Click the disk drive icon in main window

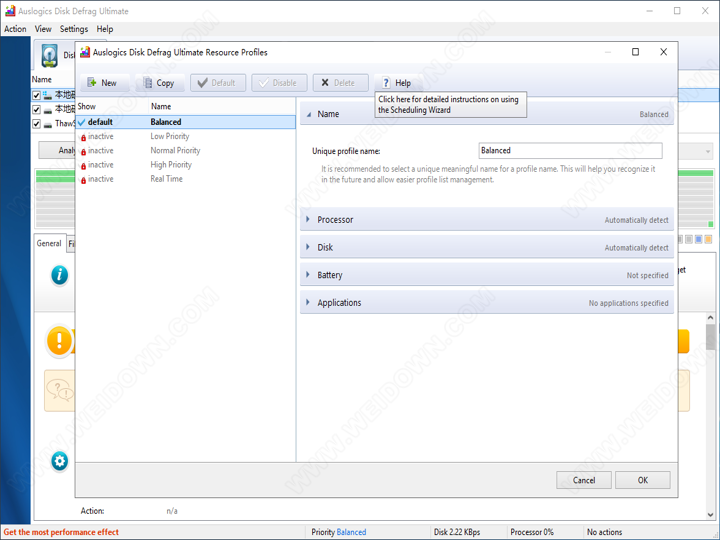coord(50,55)
